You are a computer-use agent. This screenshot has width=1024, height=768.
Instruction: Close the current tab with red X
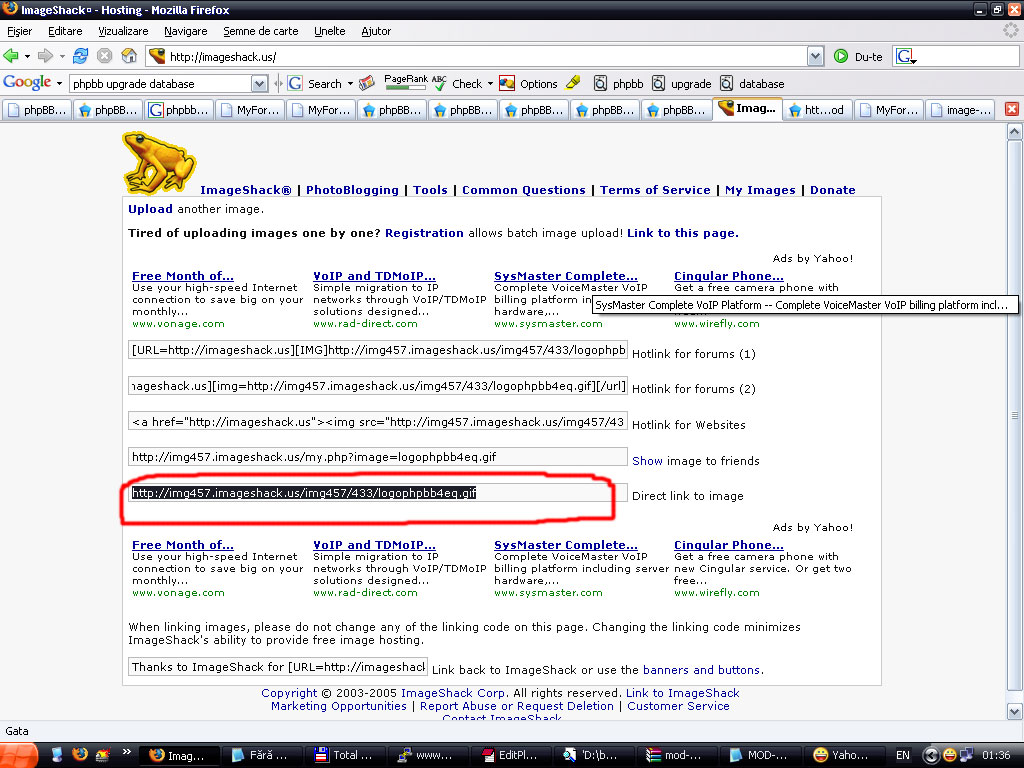[x=1012, y=109]
